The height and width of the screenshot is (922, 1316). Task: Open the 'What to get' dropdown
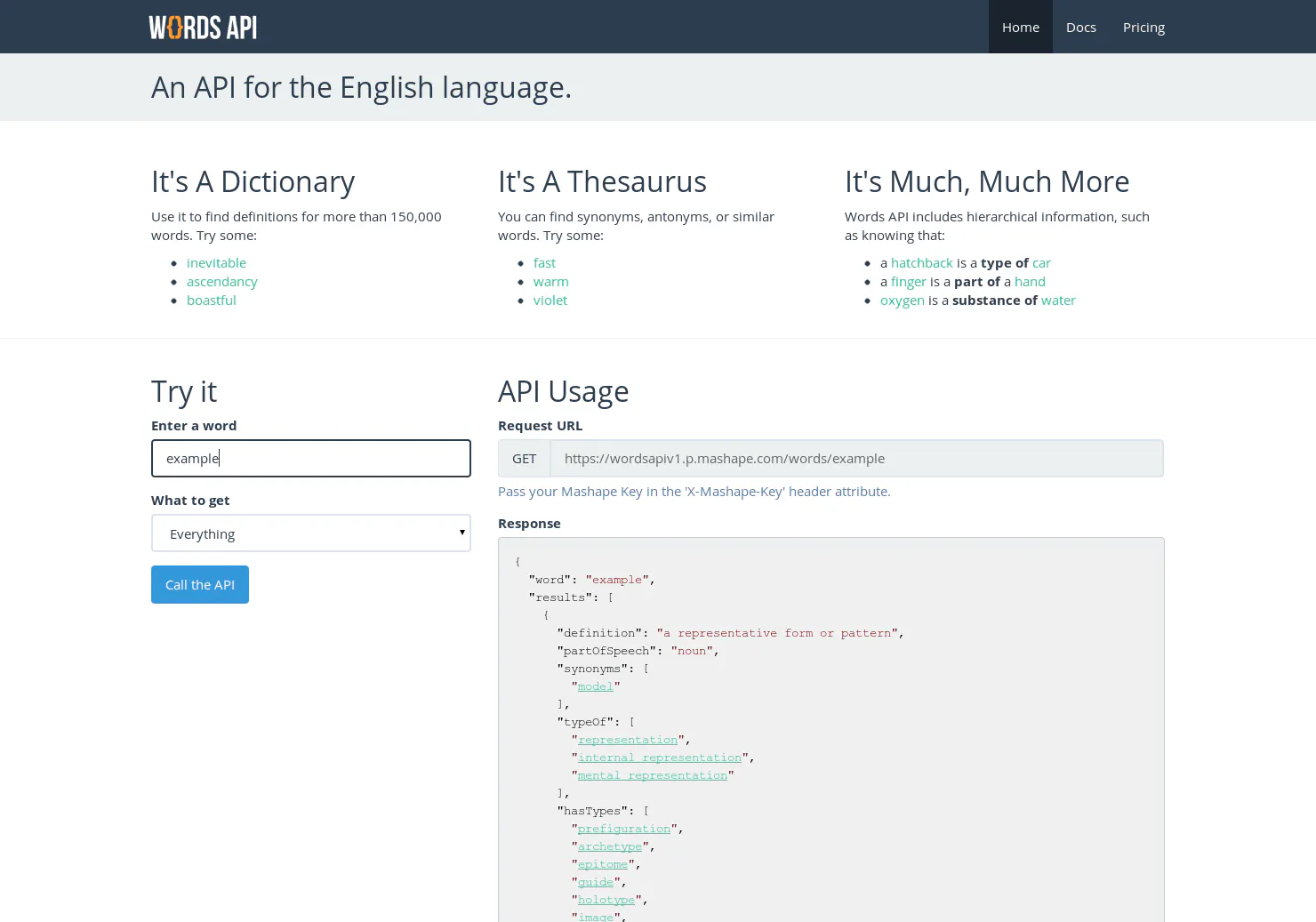click(x=311, y=533)
